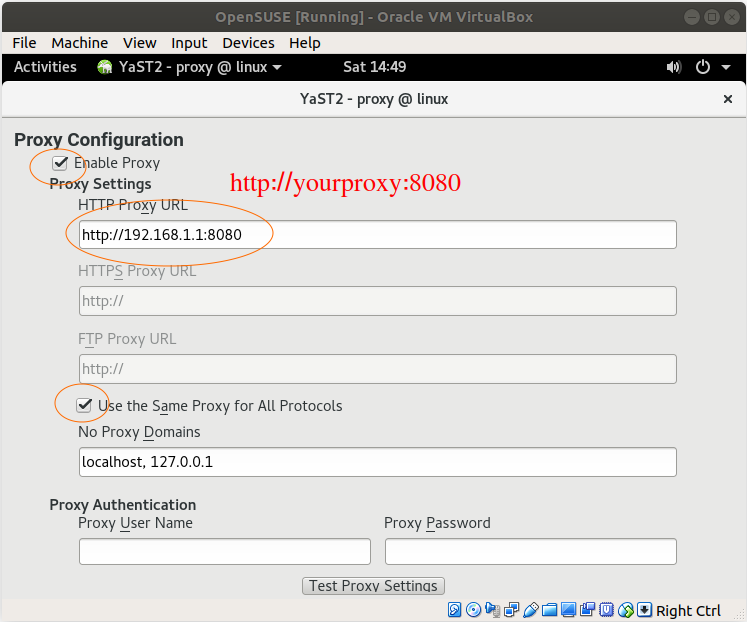Click the Proxy Configuration heading
The height and width of the screenshot is (622, 747).
point(99,140)
